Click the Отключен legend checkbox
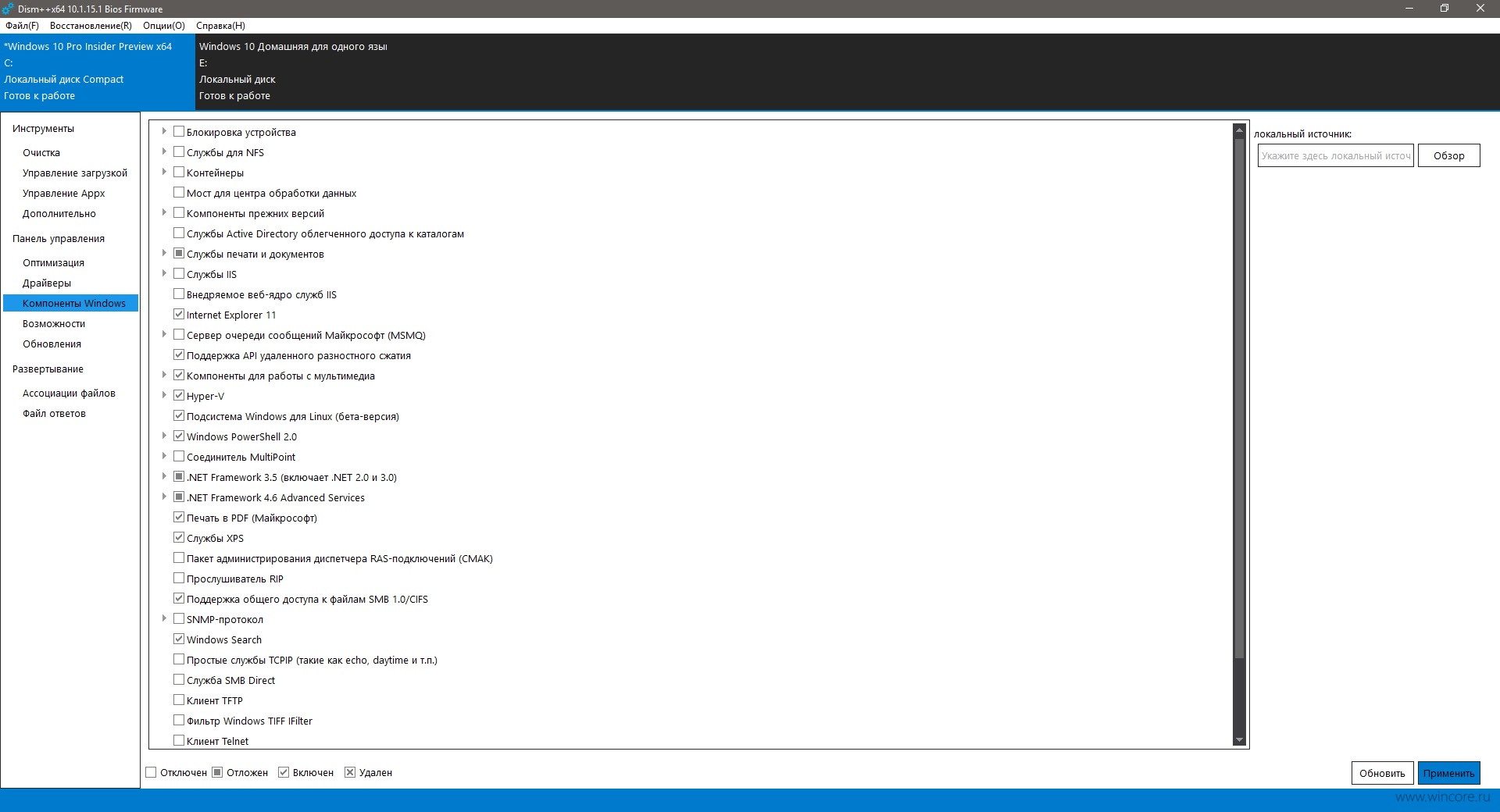 click(152, 772)
